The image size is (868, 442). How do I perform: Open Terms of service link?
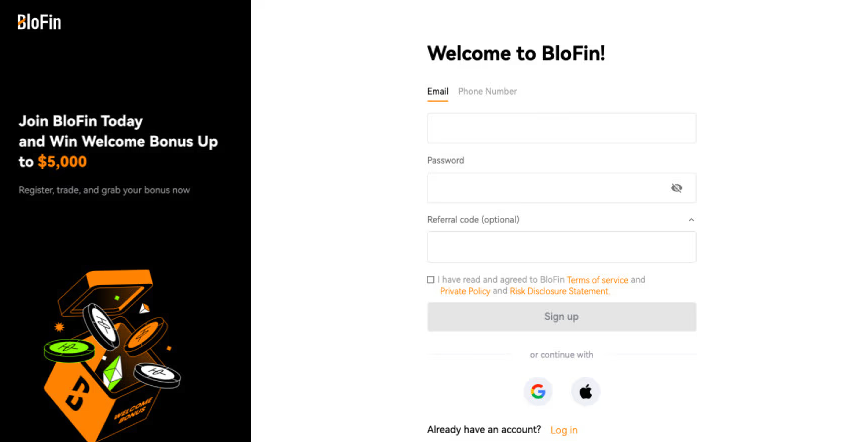tap(597, 280)
